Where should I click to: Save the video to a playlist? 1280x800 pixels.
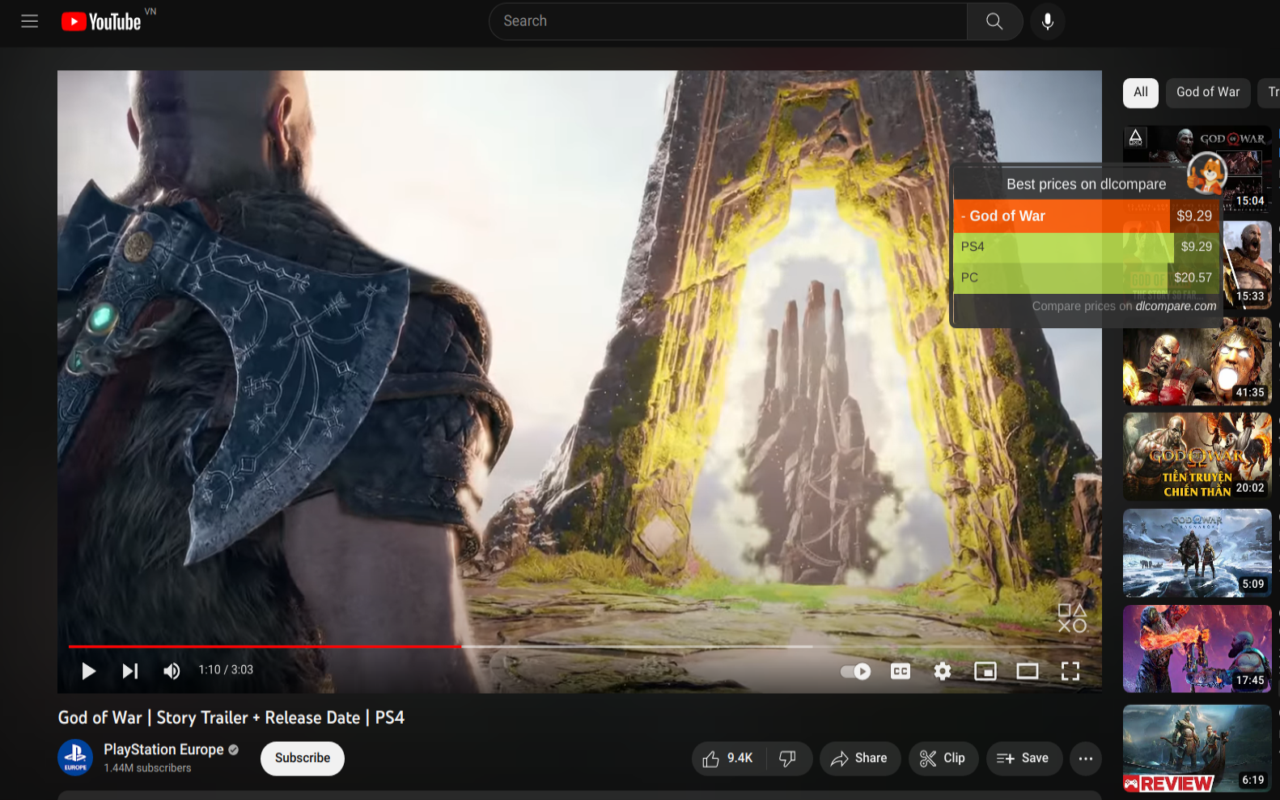(x=1024, y=759)
